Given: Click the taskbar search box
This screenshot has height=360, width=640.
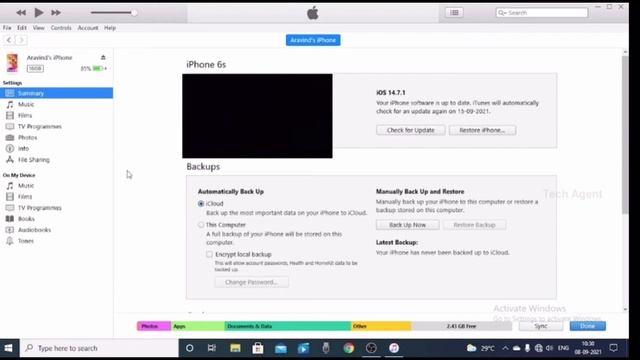Looking at the screenshot, I should click(x=99, y=348).
